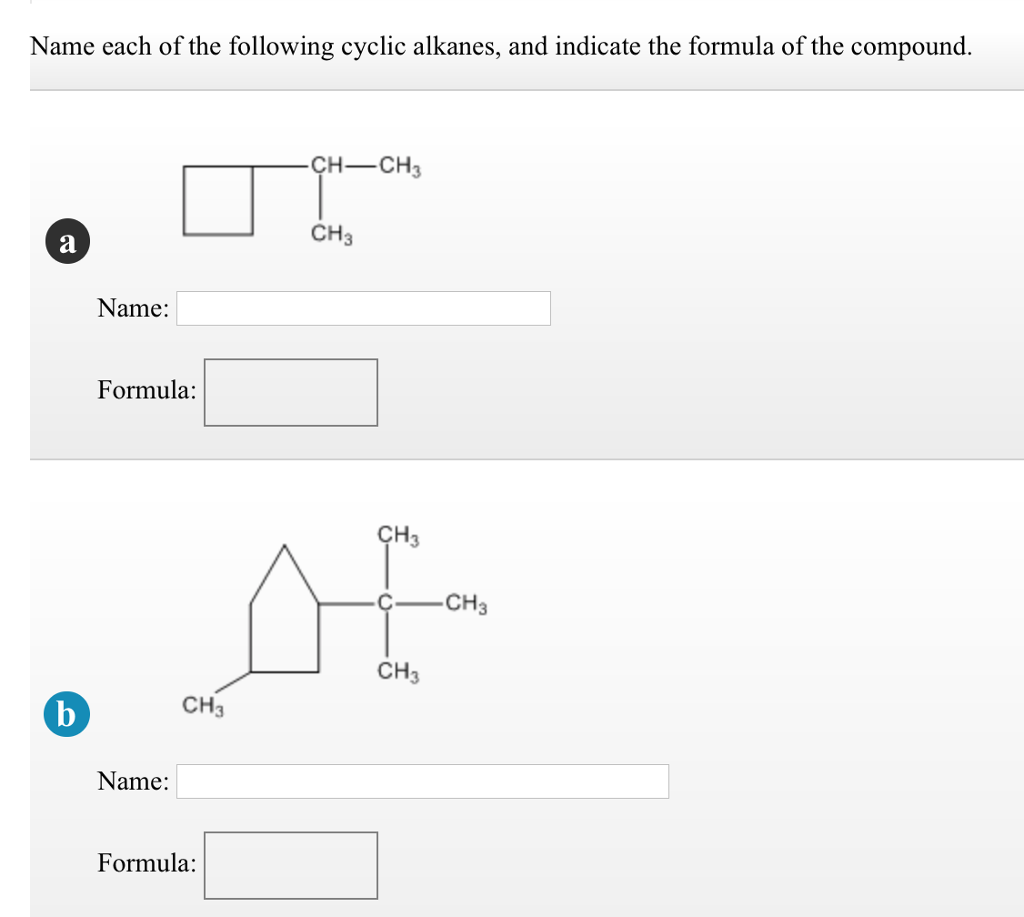
Task: Click the gray divider between sections a and b
Action: [x=512, y=460]
